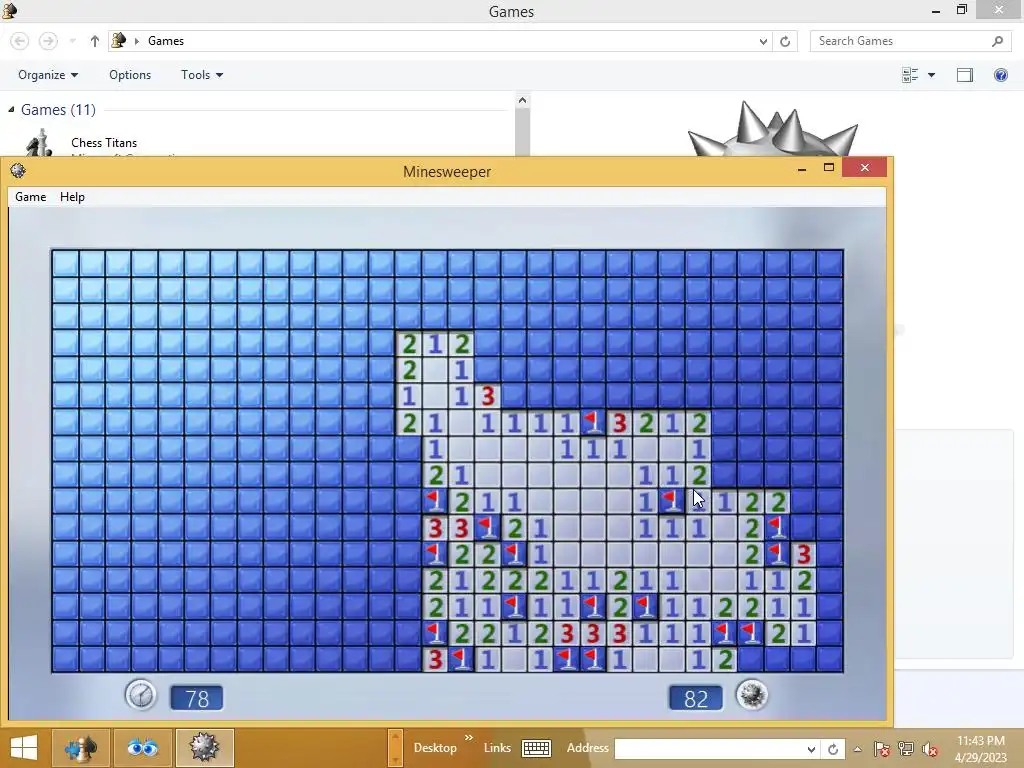Click Up arrow in Games window
Screen dimensions: 1024x768
95,41
